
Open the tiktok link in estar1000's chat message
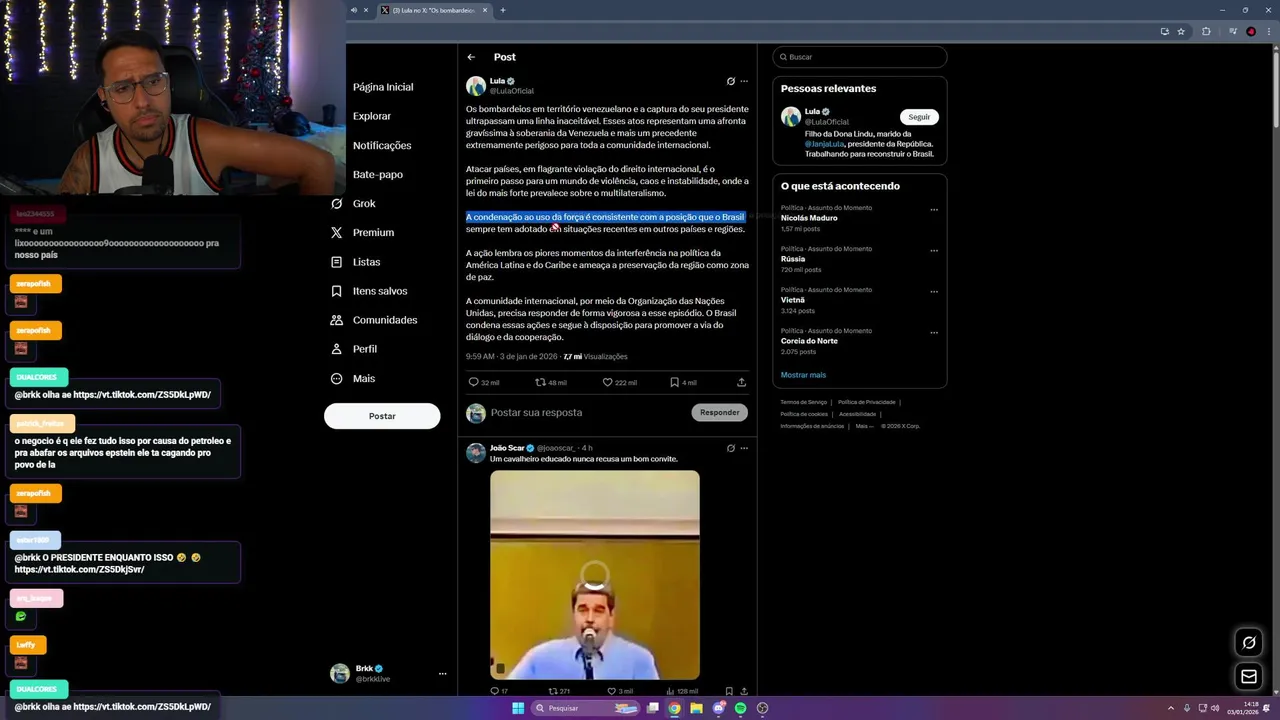coord(80,569)
